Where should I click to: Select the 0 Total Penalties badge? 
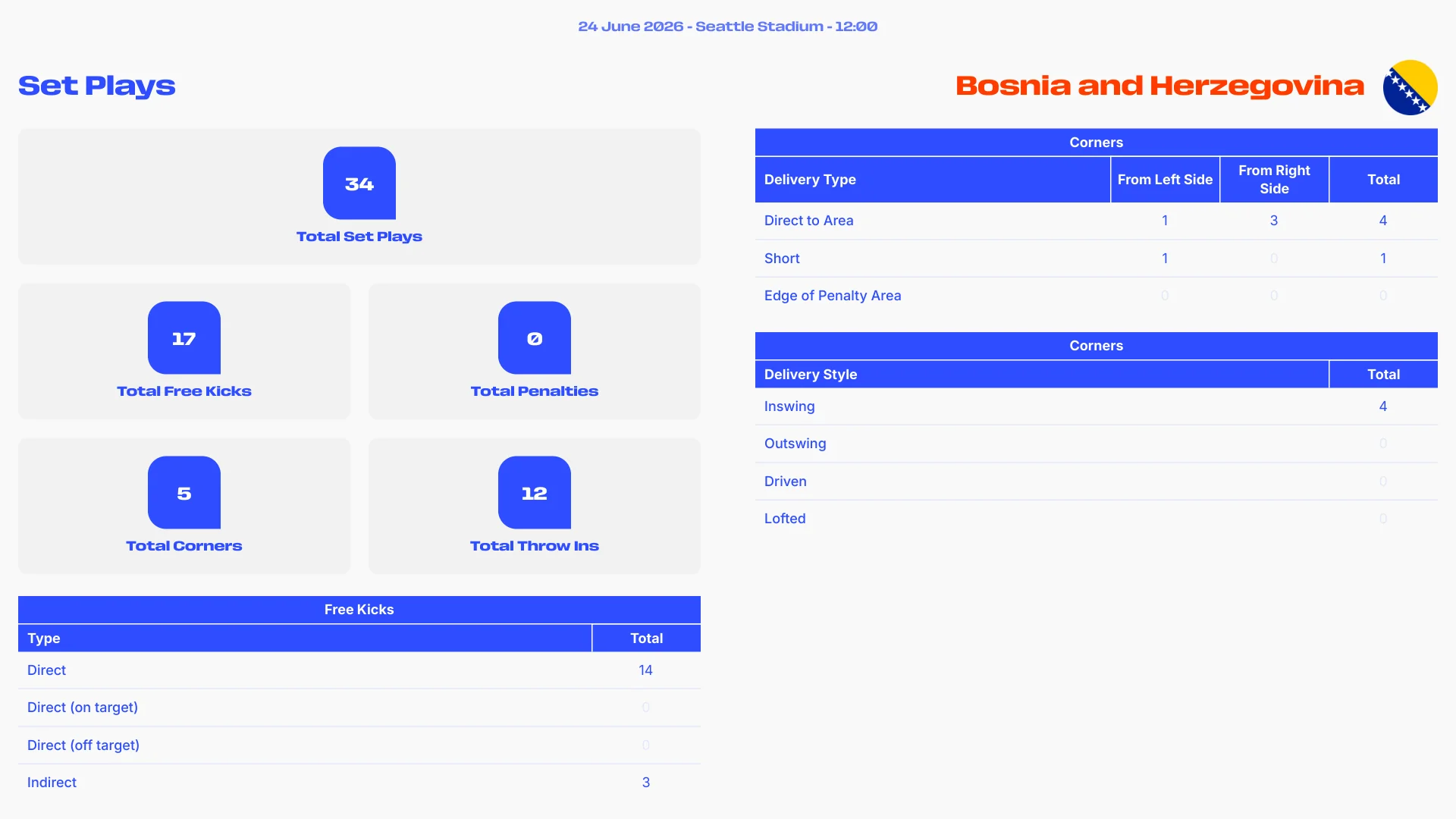click(x=535, y=337)
